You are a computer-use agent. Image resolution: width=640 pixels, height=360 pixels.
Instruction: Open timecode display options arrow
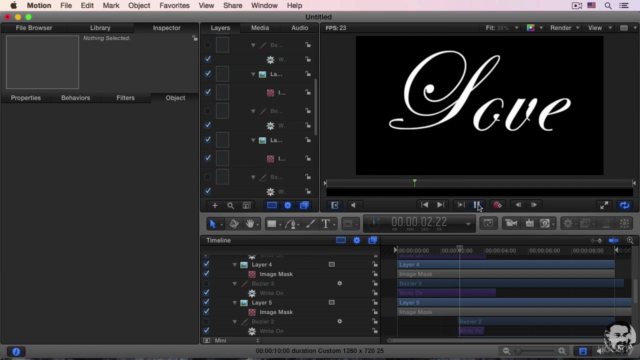point(468,224)
